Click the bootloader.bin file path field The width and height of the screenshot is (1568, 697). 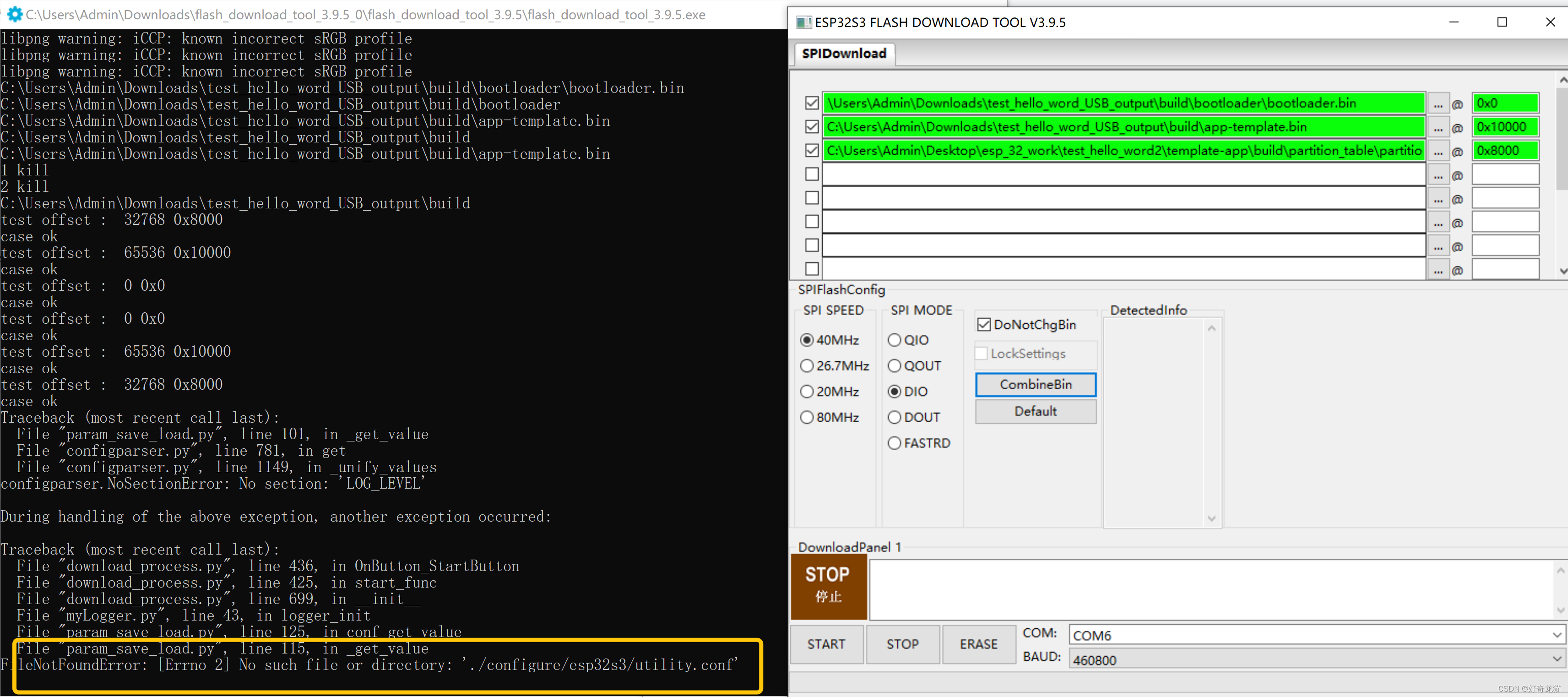coord(1123,103)
